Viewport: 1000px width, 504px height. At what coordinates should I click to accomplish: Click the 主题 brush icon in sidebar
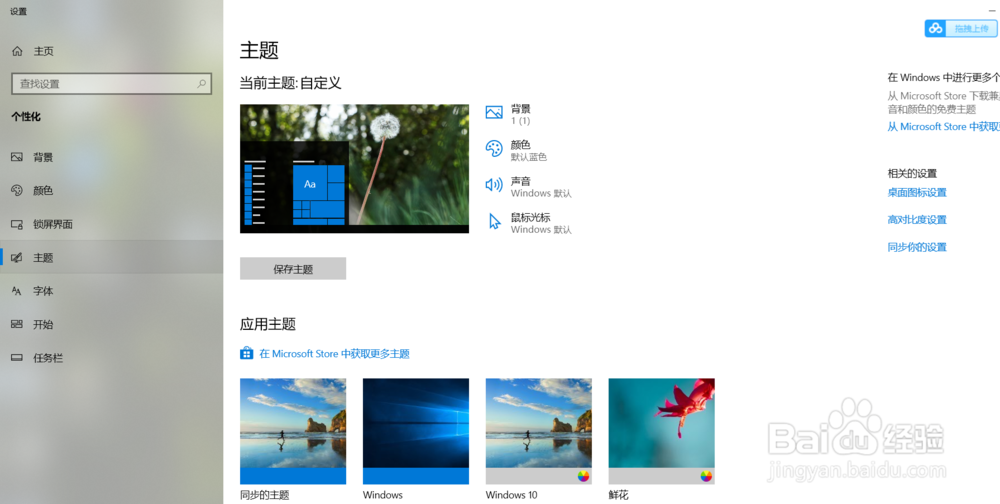(x=17, y=258)
